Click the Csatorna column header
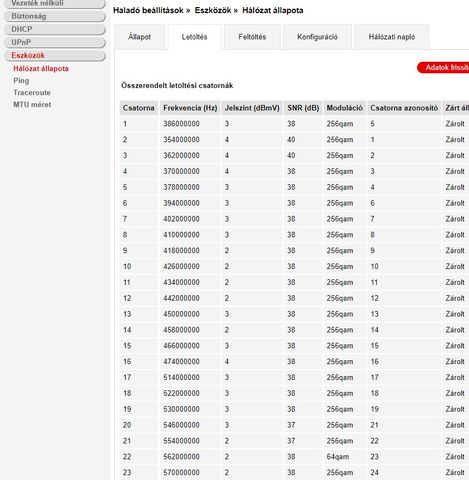Image resolution: width=469 pixels, height=480 pixels. click(x=139, y=108)
